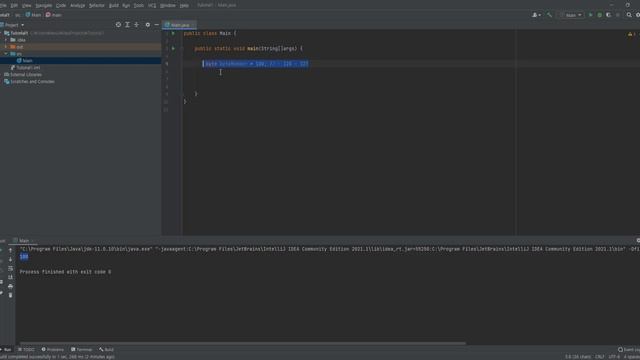
Task: Click the Clear All trash icon in console
Action: [11, 296]
